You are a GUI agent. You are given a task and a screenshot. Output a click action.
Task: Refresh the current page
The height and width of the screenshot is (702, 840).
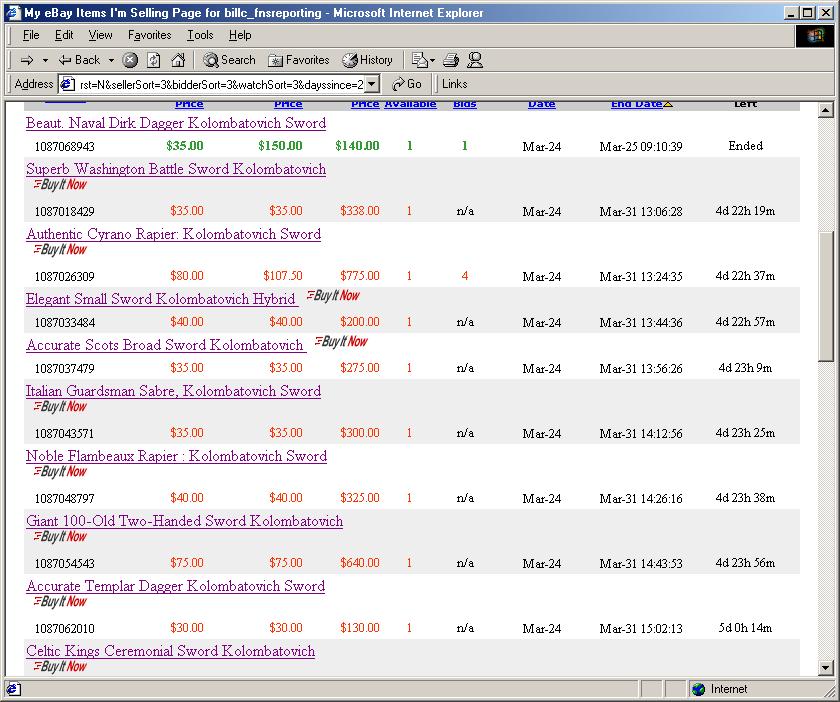tap(154, 60)
